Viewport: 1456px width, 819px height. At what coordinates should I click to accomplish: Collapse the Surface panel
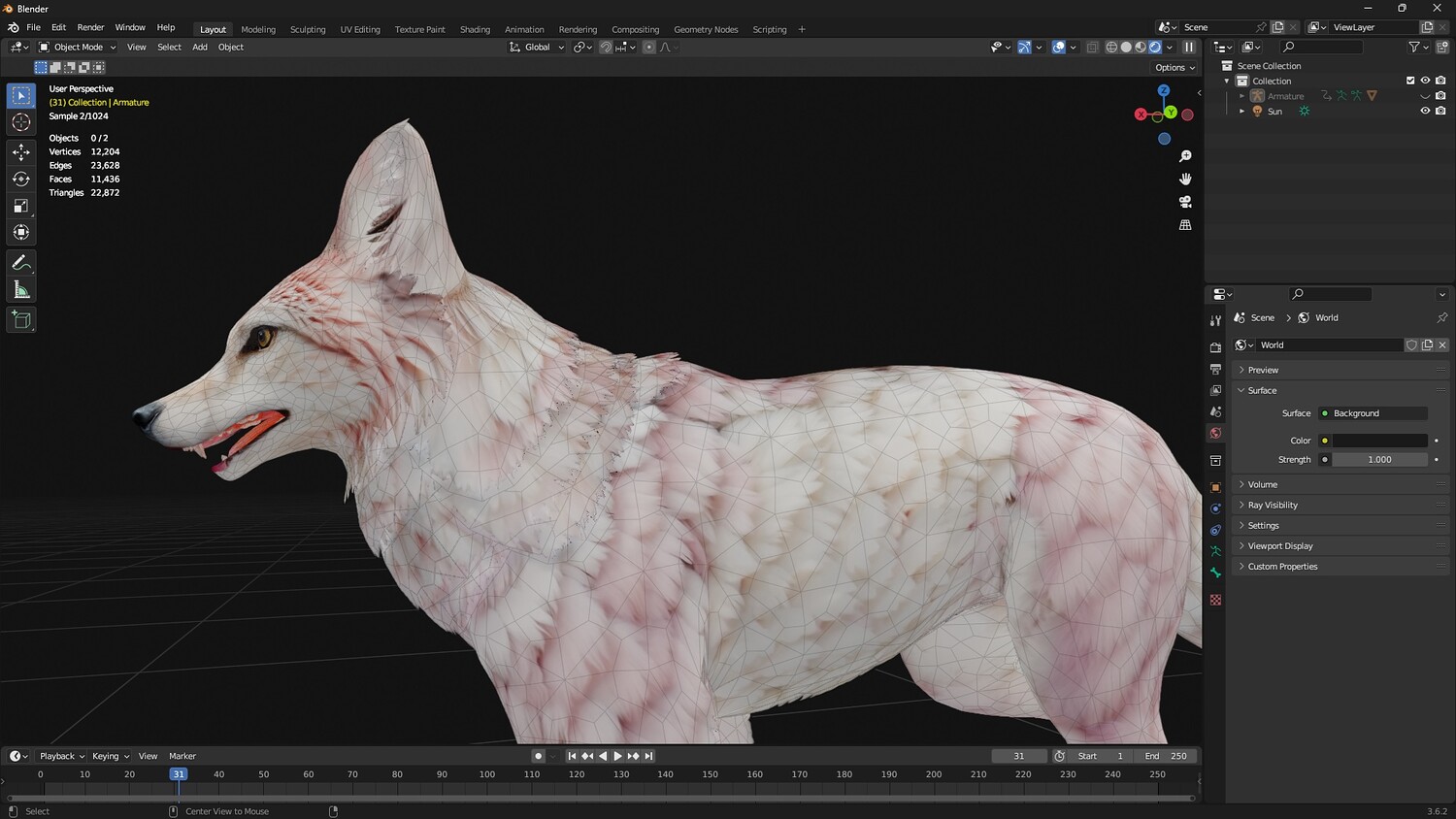click(x=1340, y=390)
